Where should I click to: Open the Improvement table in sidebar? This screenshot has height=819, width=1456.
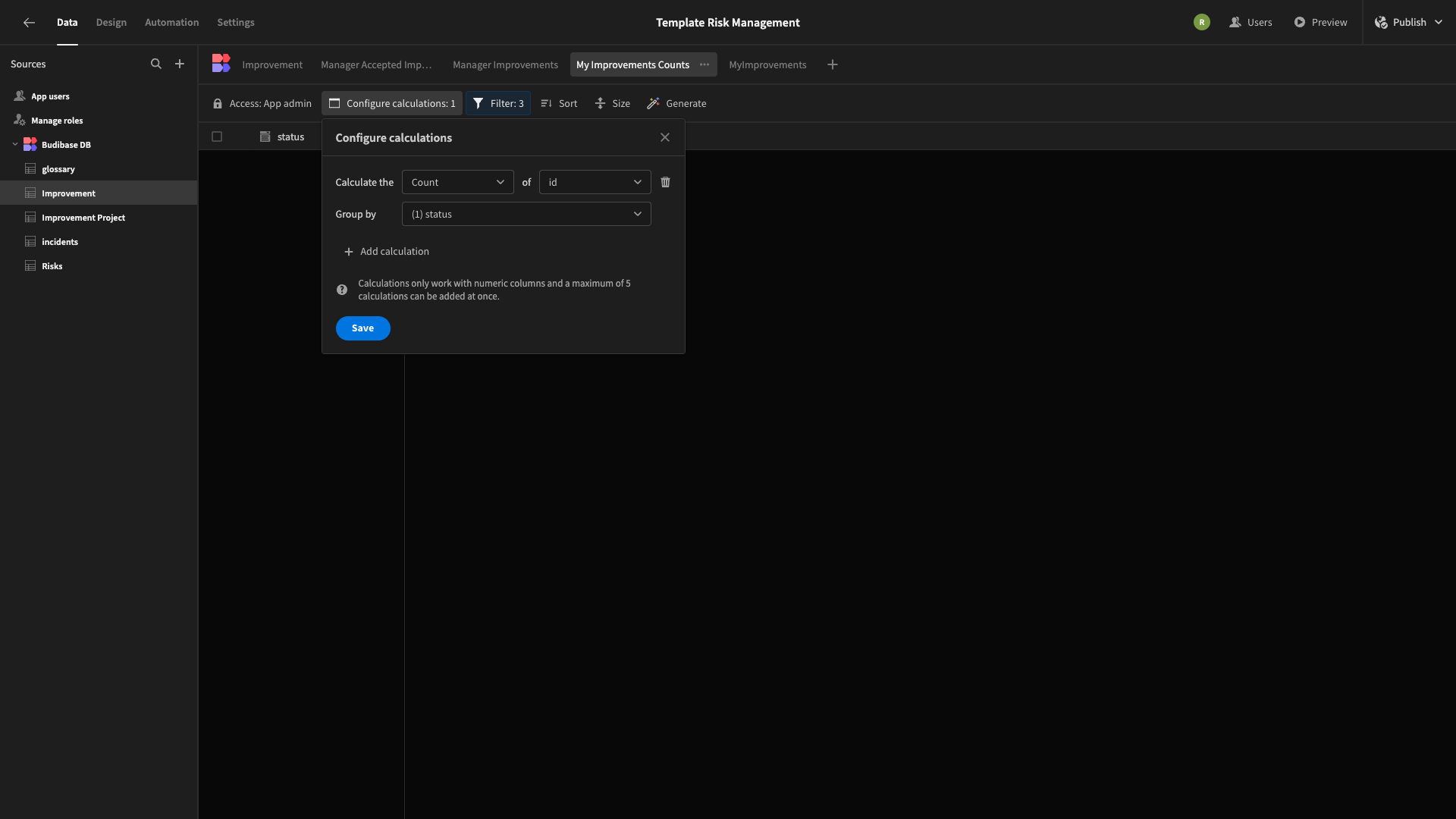click(68, 193)
